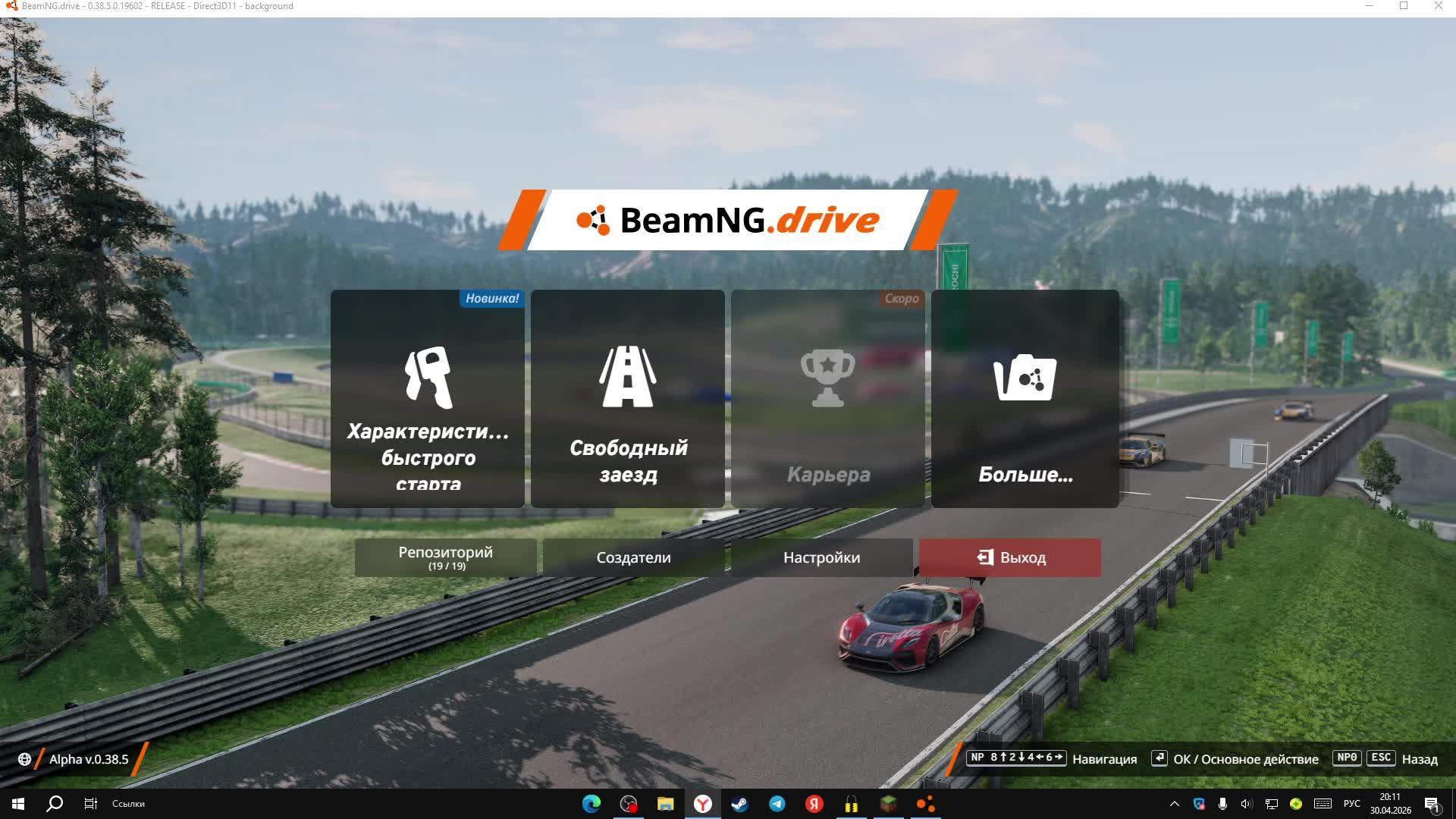The height and width of the screenshot is (819, 1456).
Task: Switch to OBS Studio in taskbar
Action: pyautogui.click(x=629, y=804)
